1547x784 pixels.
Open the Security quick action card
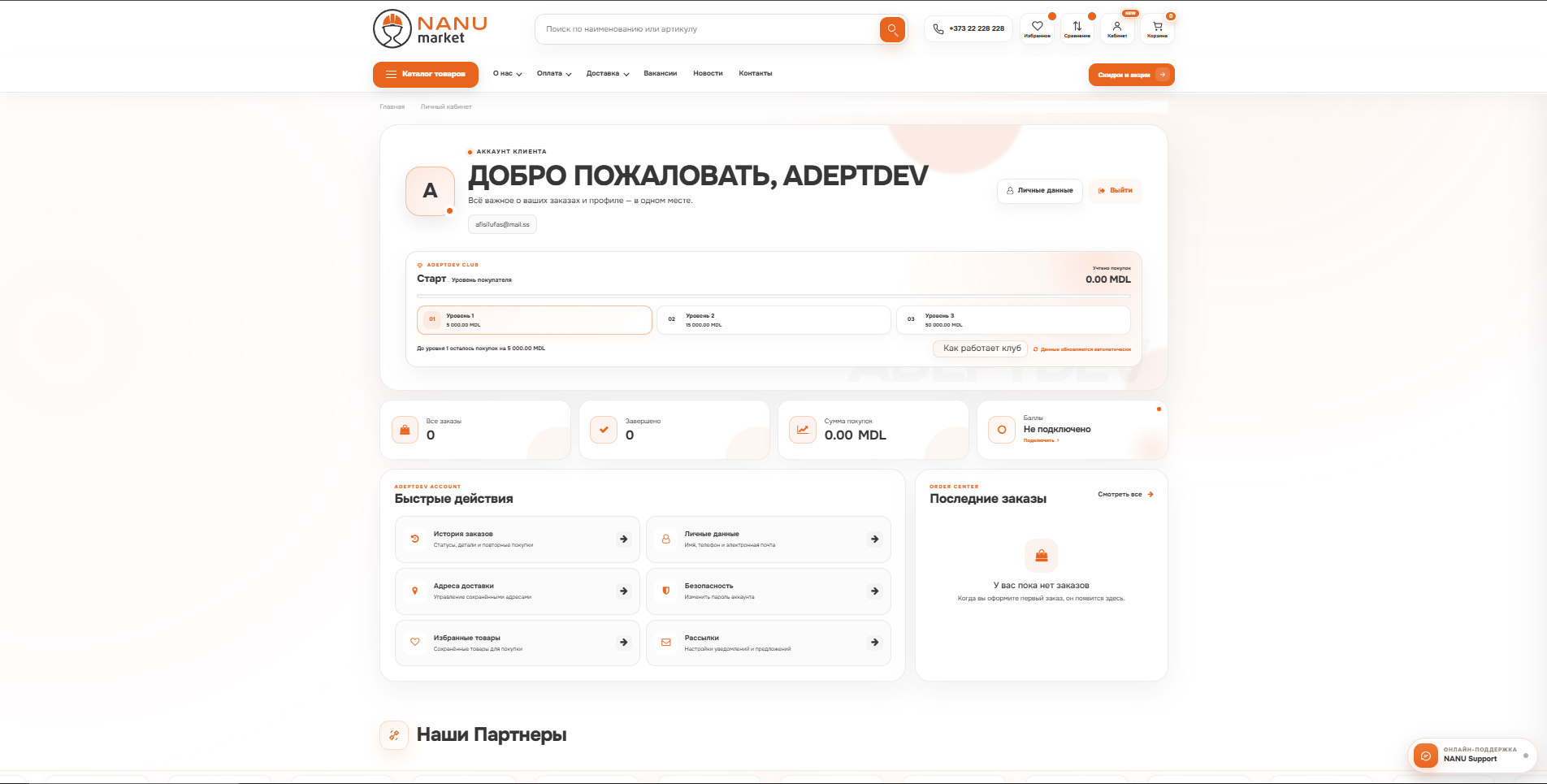coord(768,591)
